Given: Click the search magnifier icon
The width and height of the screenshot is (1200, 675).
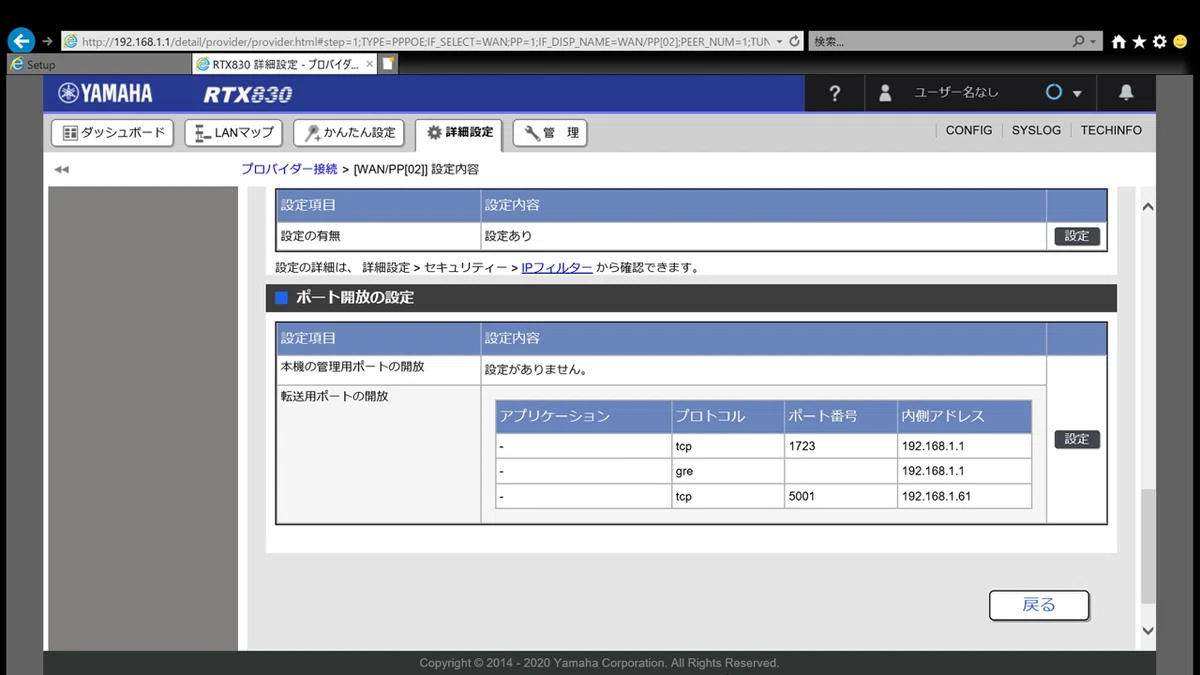Looking at the screenshot, I should tap(1078, 42).
